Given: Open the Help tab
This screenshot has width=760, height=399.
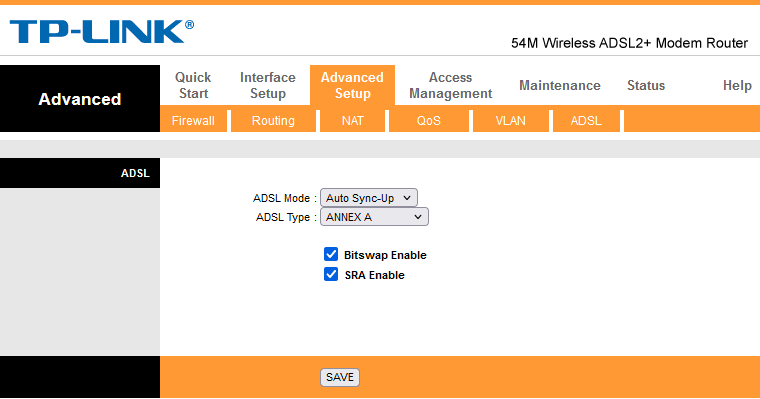Looking at the screenshot, I should pyautogui.click(x=737, y=85).
